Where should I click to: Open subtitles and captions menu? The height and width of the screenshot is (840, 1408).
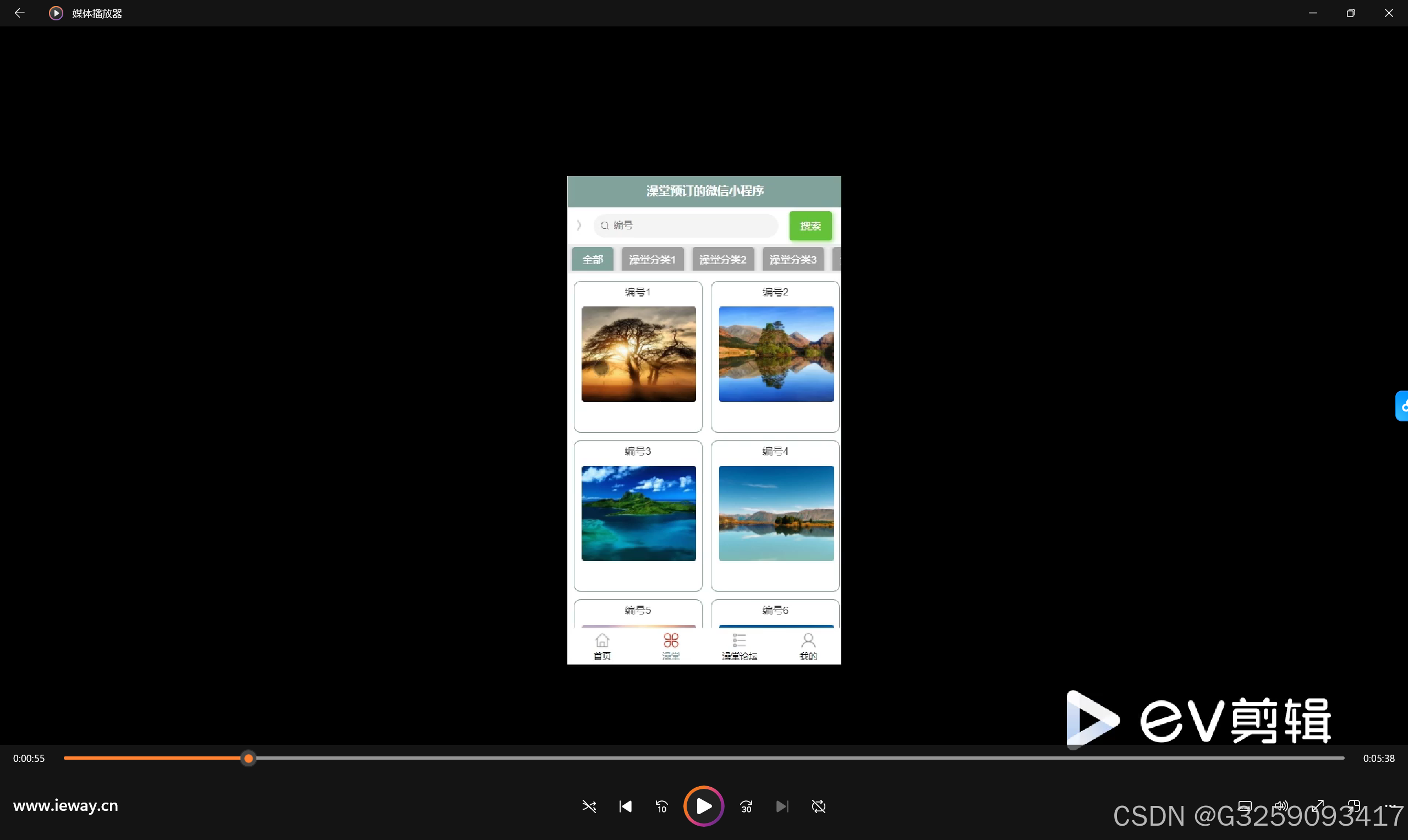pyautogui.click(x=1245, y=805)
